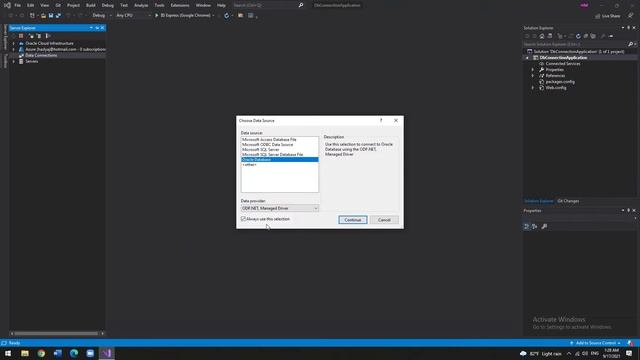Image resolution: width=640 pixels, height=360 pixels.
Task: Expand the Azure account node
Action: 13,49
